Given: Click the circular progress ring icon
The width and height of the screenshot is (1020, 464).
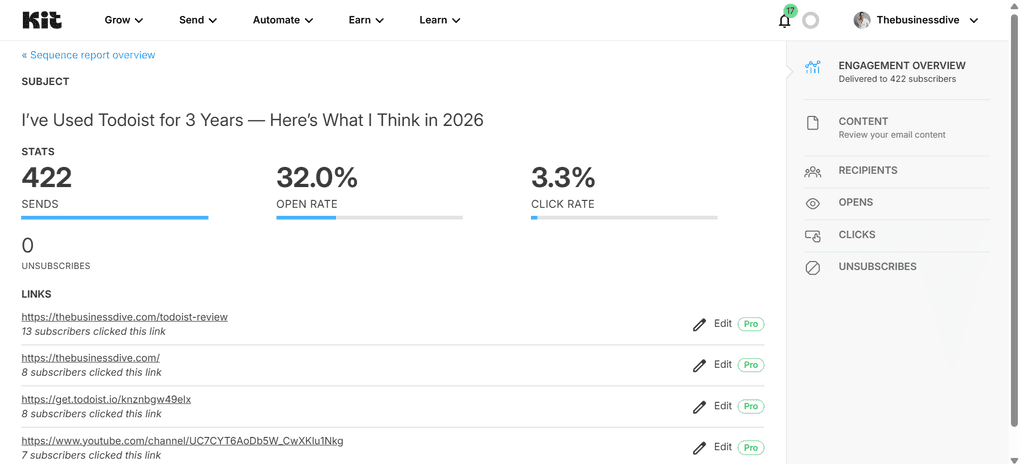Looking at the screenshot, I should click(810, 21).
